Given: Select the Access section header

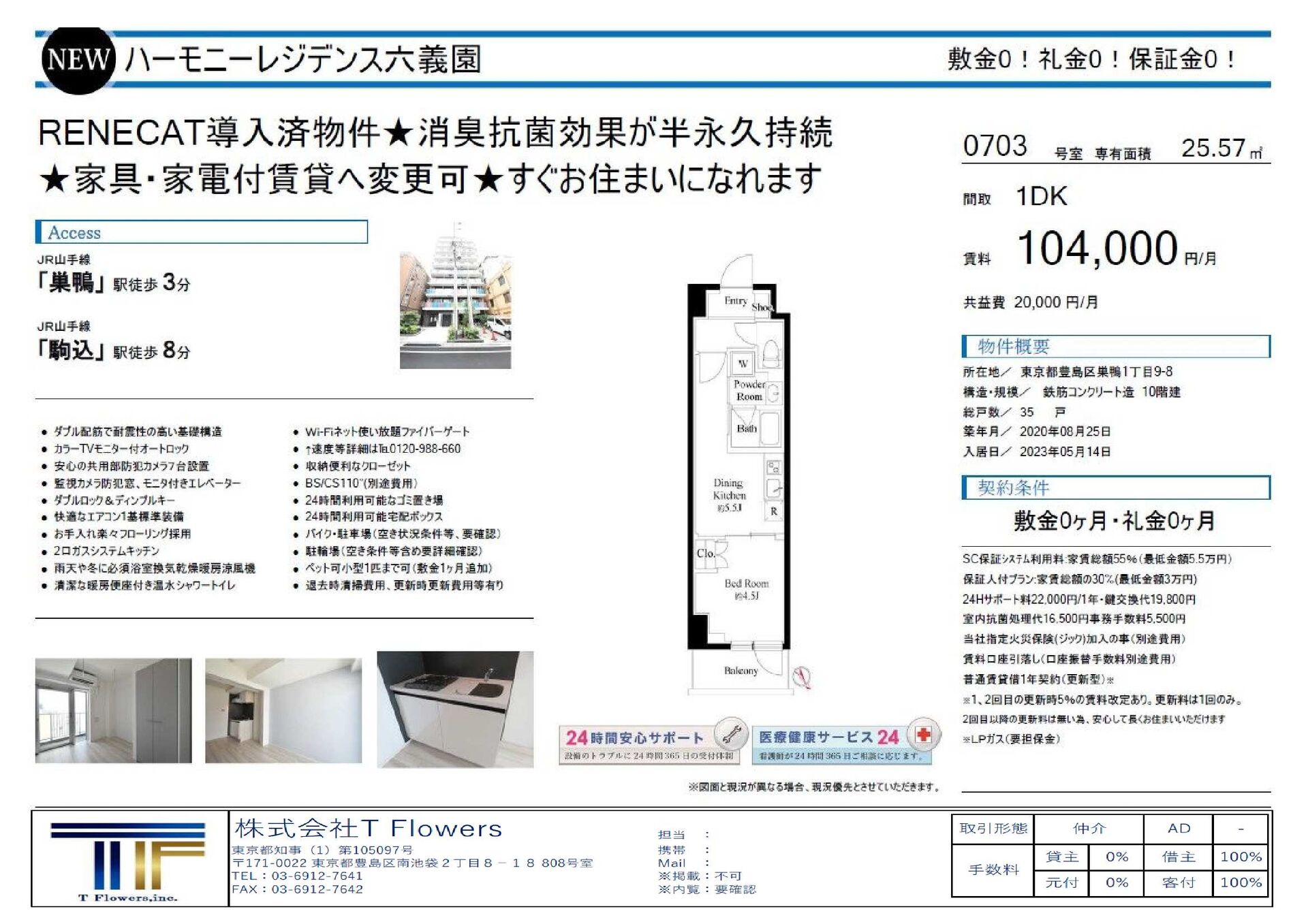Looking at the screenshot, I should (202, 232).
